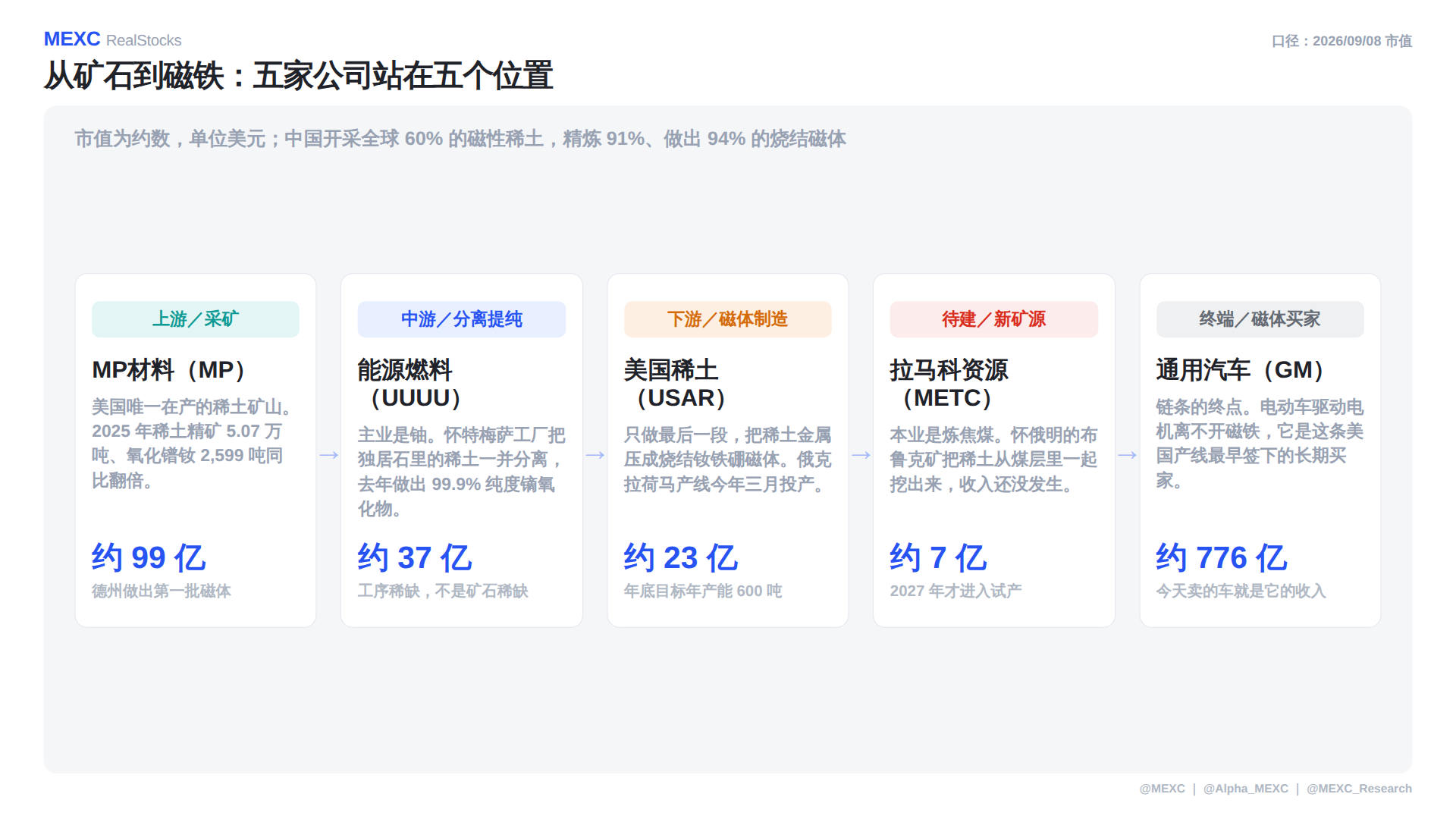
Task: Click the 美国稀土（USAR）company heading
Action: point(676,384)
